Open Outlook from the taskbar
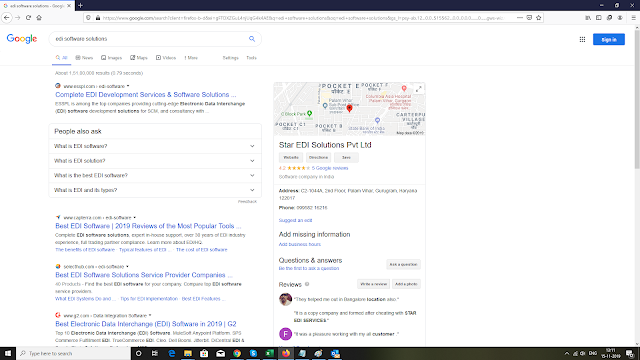This screenshot has height=360, width=640. pos(335,353)
